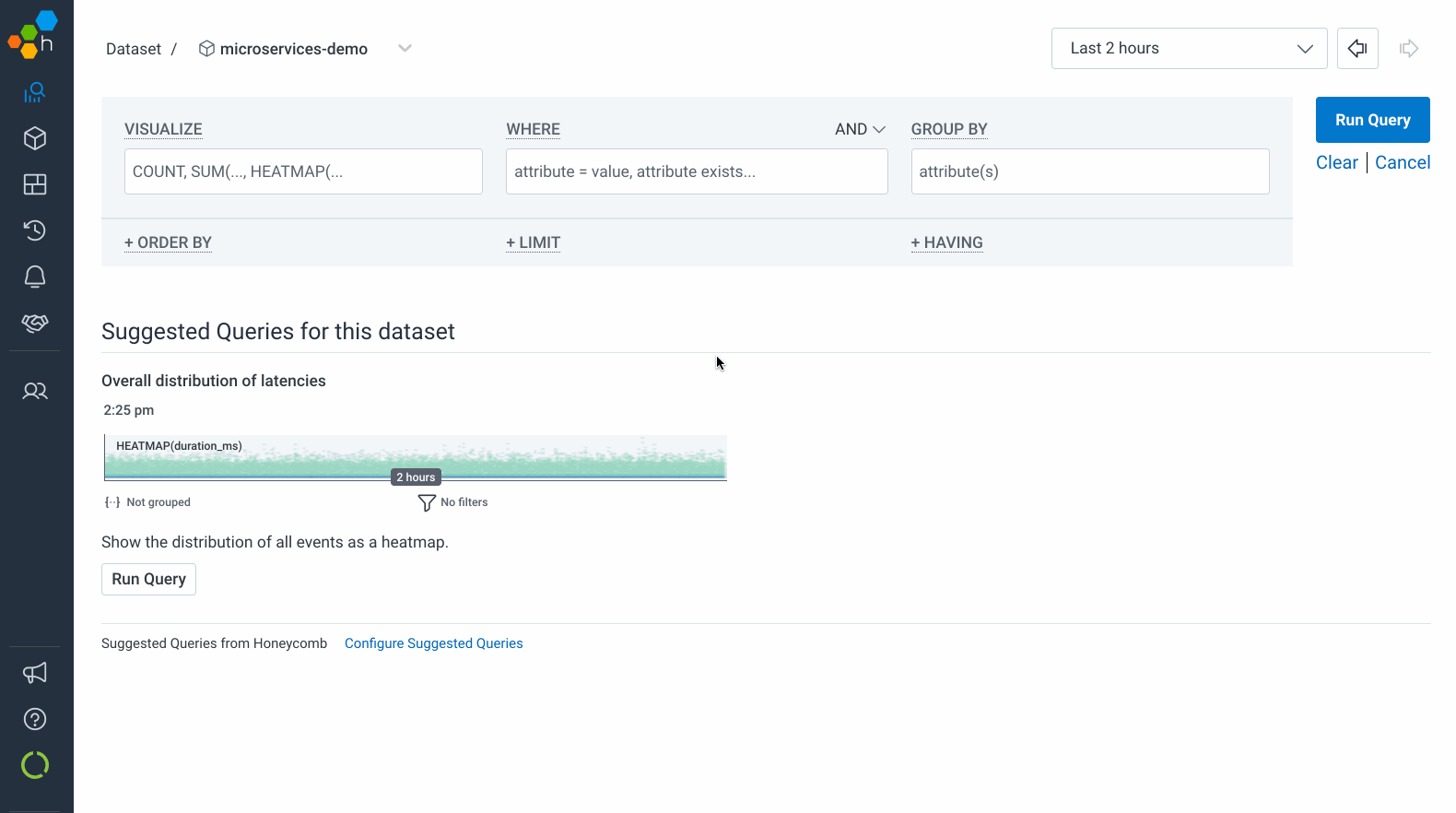Click the dataset cube icon beside microservices-demo

(206, 49)
